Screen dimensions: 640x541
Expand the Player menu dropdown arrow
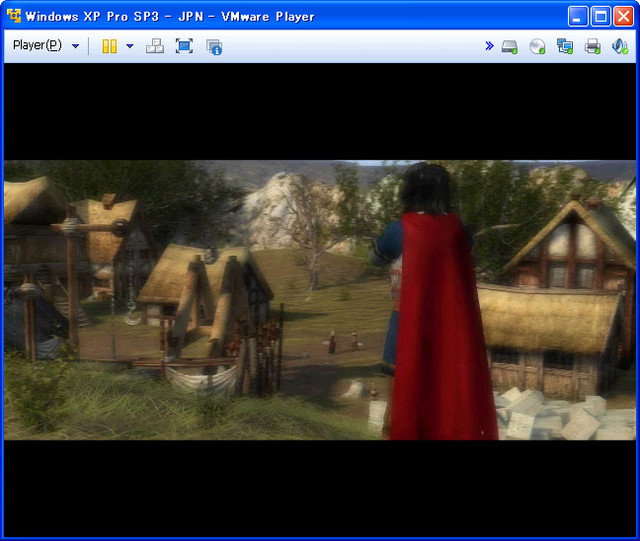76,46
